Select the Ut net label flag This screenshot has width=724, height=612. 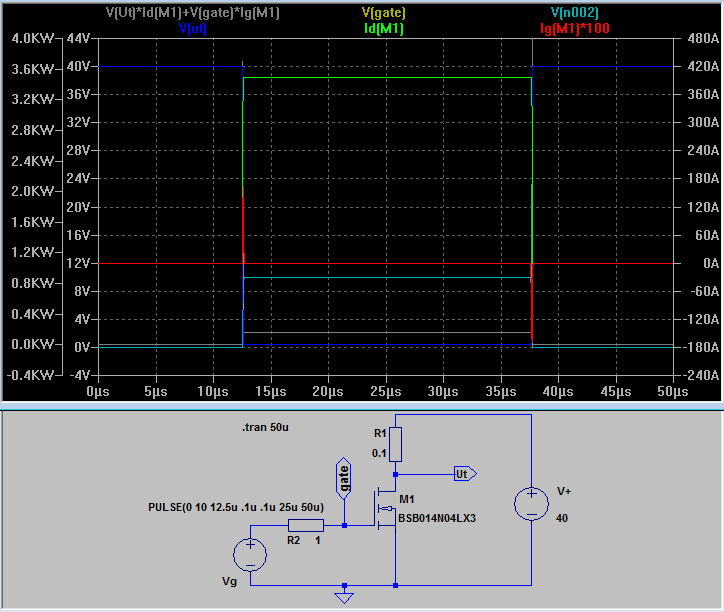click(465, 474)
